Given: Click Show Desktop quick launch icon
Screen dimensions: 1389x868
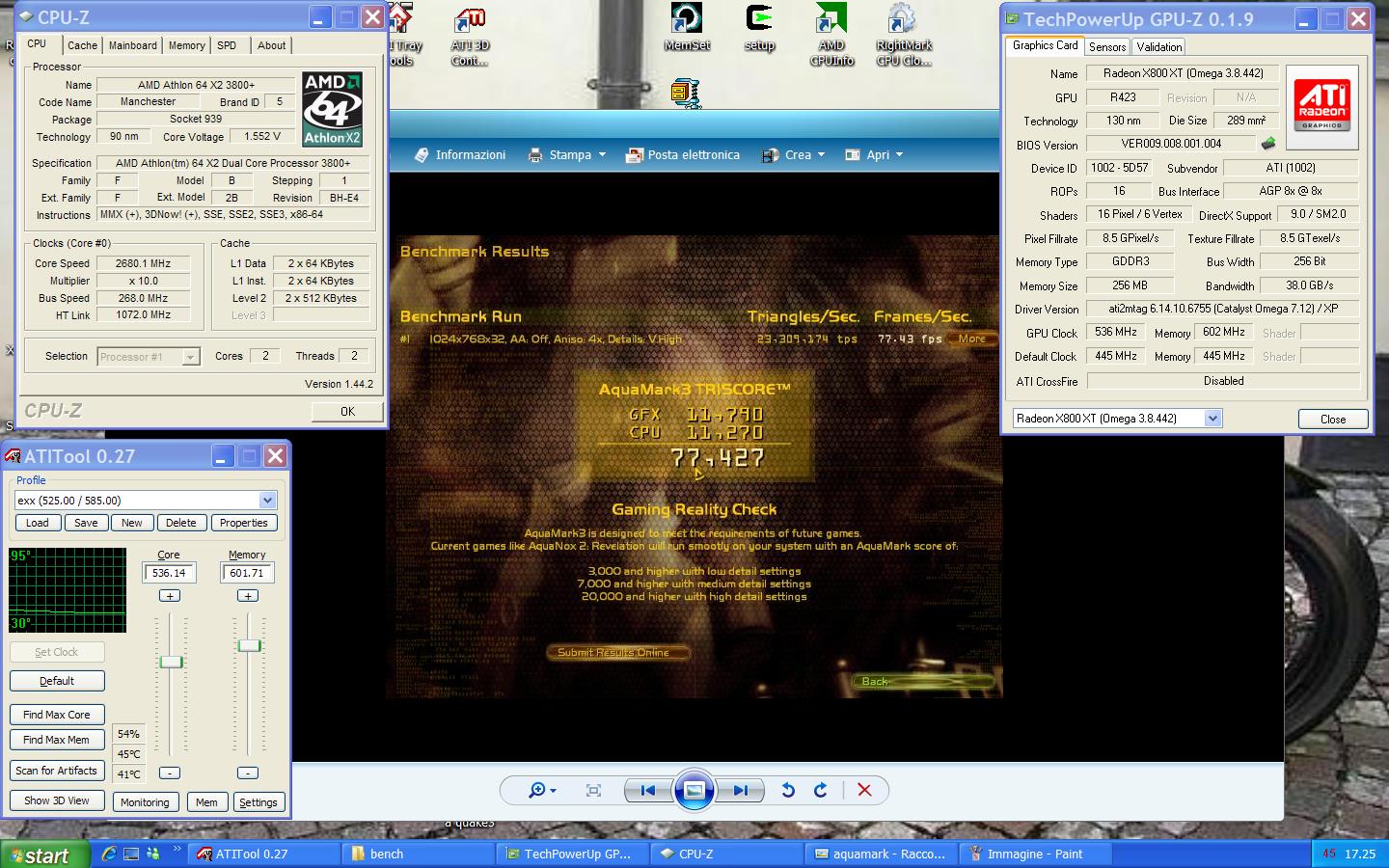Looking at the screenshot, I should tap(131, 854).
